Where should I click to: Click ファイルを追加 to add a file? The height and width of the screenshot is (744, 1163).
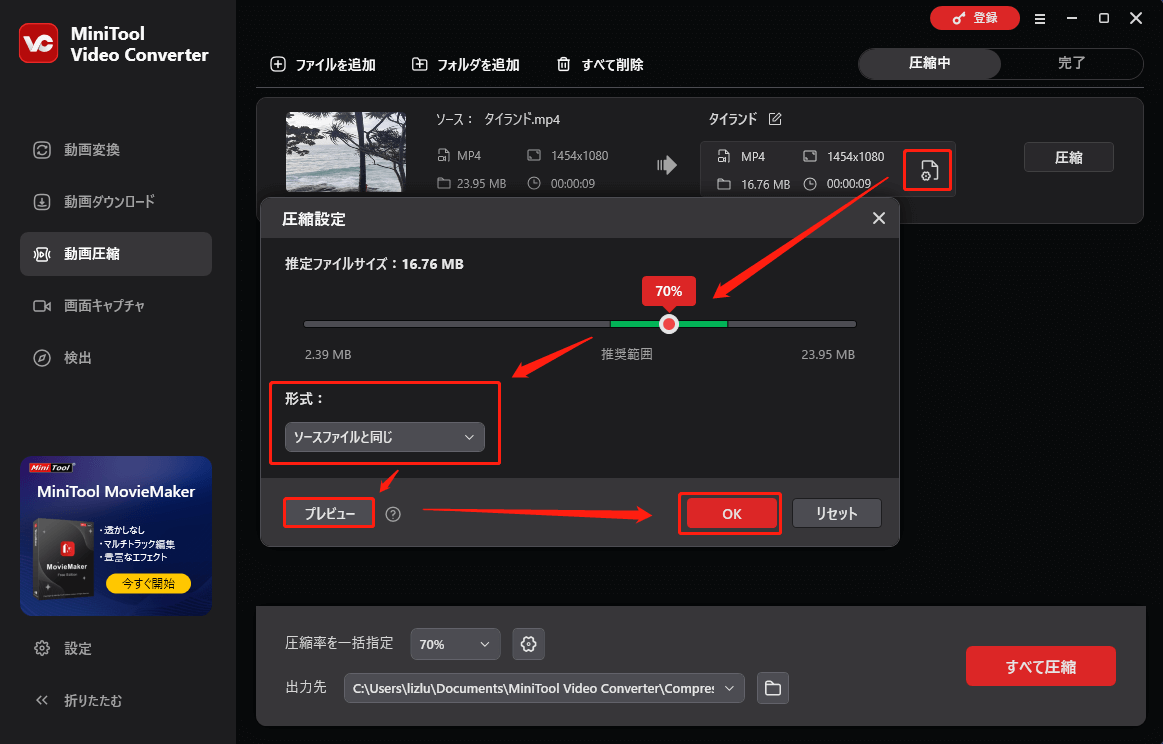point(323,65)
